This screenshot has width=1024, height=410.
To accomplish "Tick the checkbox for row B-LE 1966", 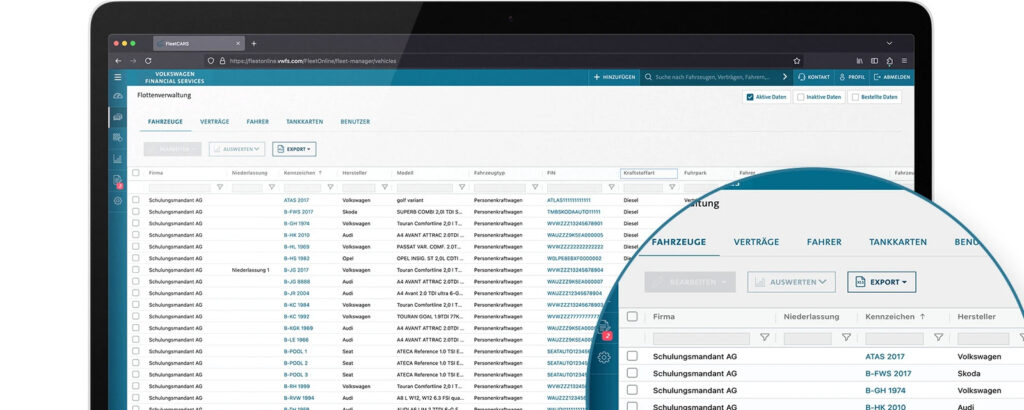I will (136, 339).
